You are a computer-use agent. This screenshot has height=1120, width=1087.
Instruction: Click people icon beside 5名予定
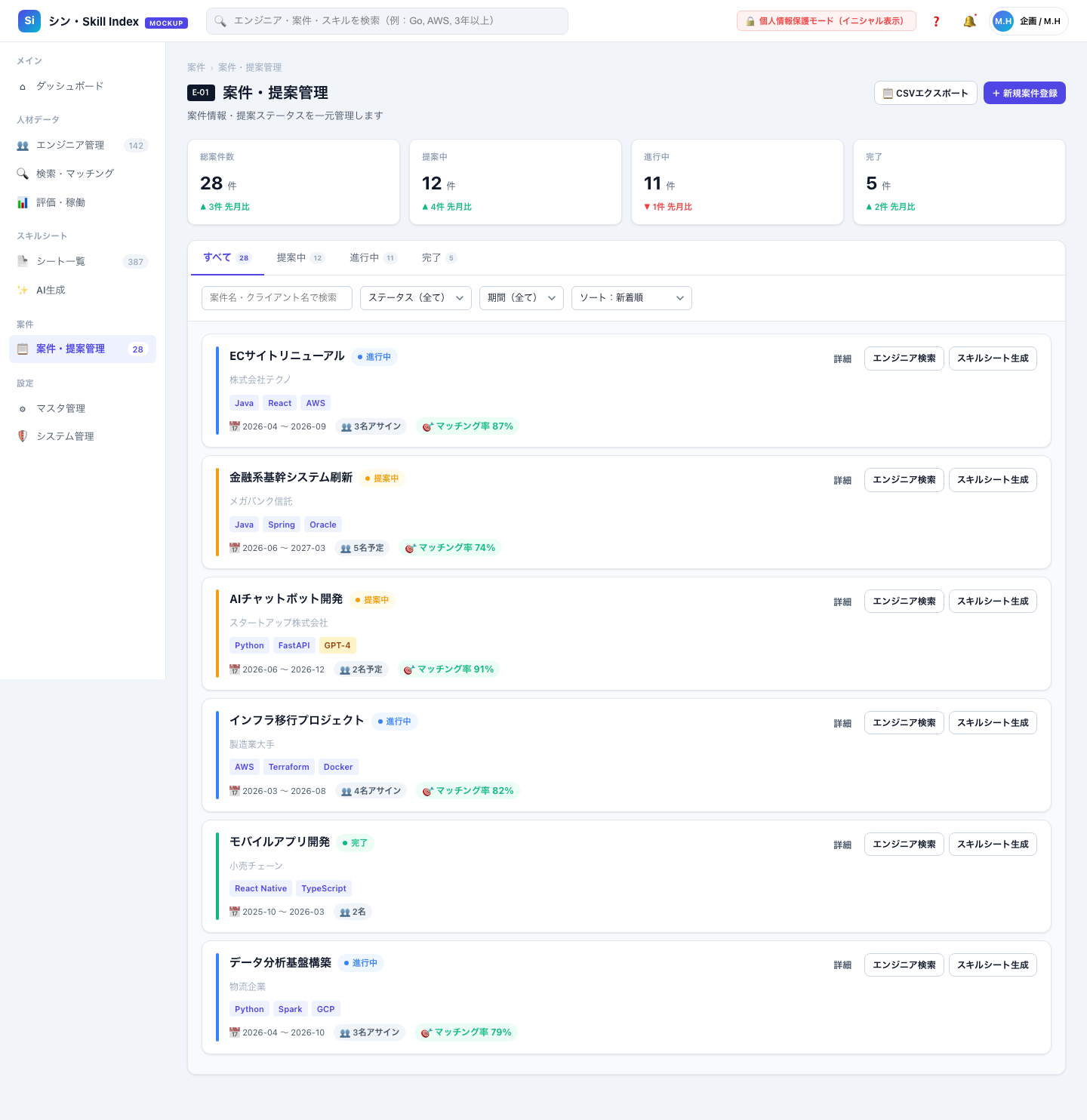[346, 549]
